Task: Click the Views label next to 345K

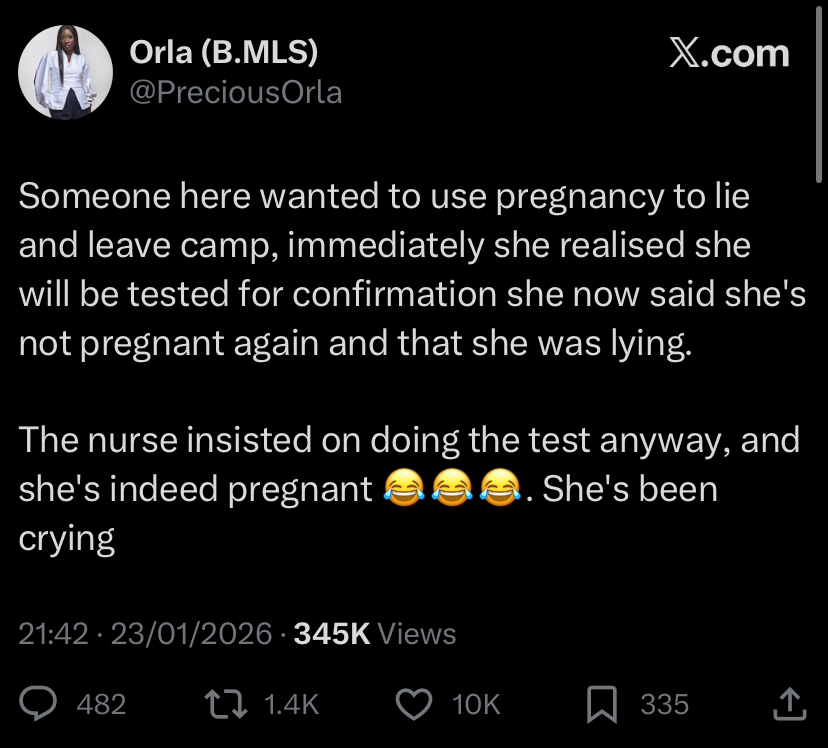Action: tap(417, 633)
